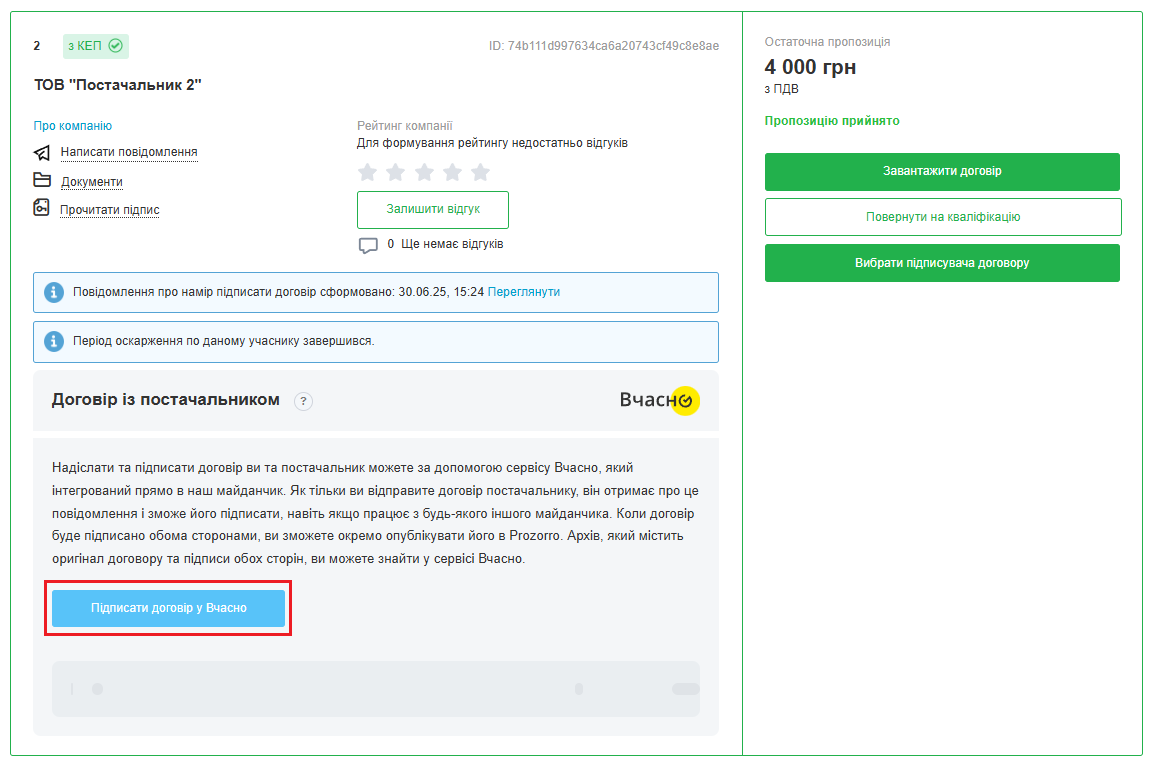Click Прочитати підпис link

click(110, 210)
